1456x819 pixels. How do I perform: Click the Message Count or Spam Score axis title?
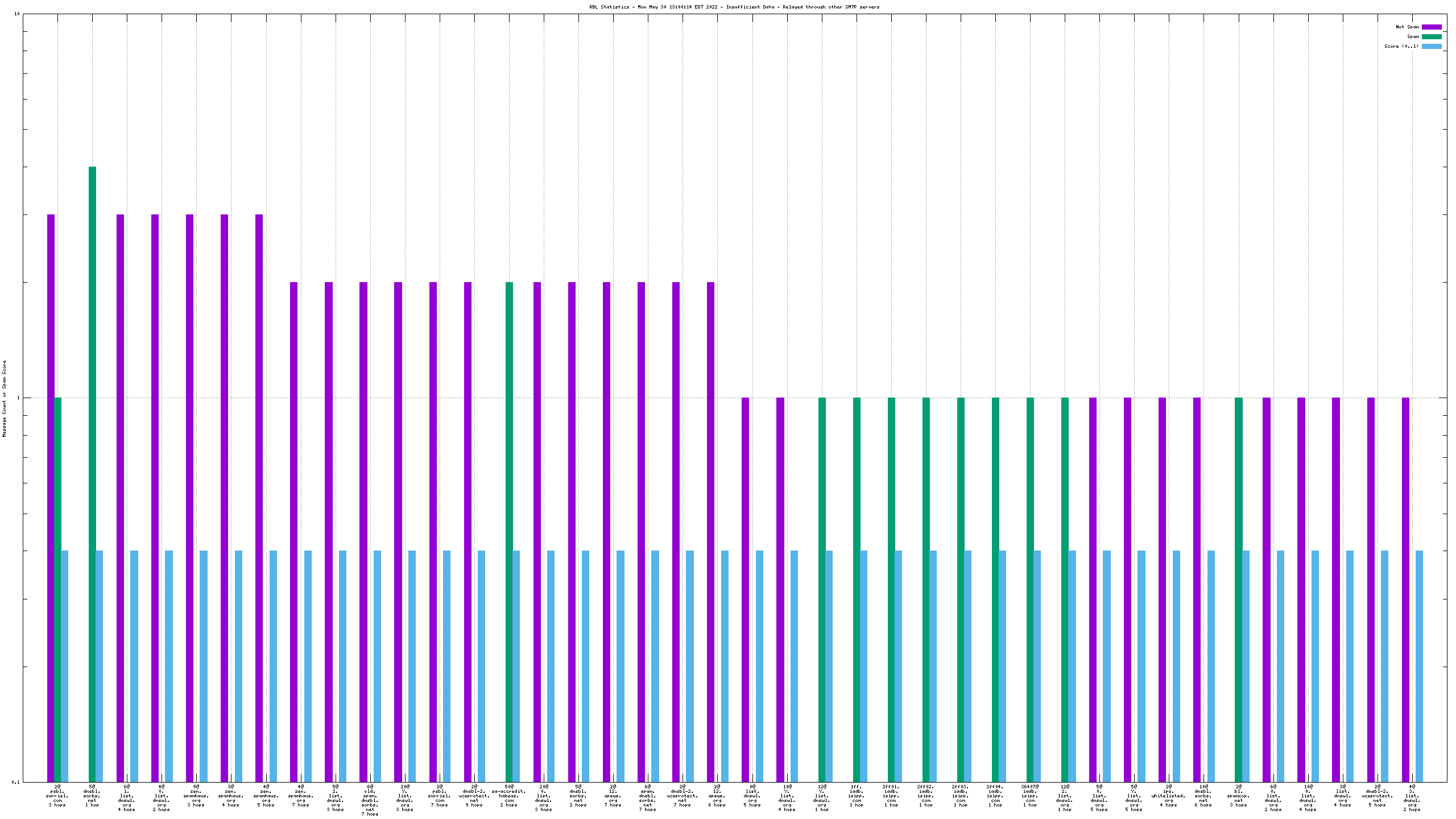[5, 398]
